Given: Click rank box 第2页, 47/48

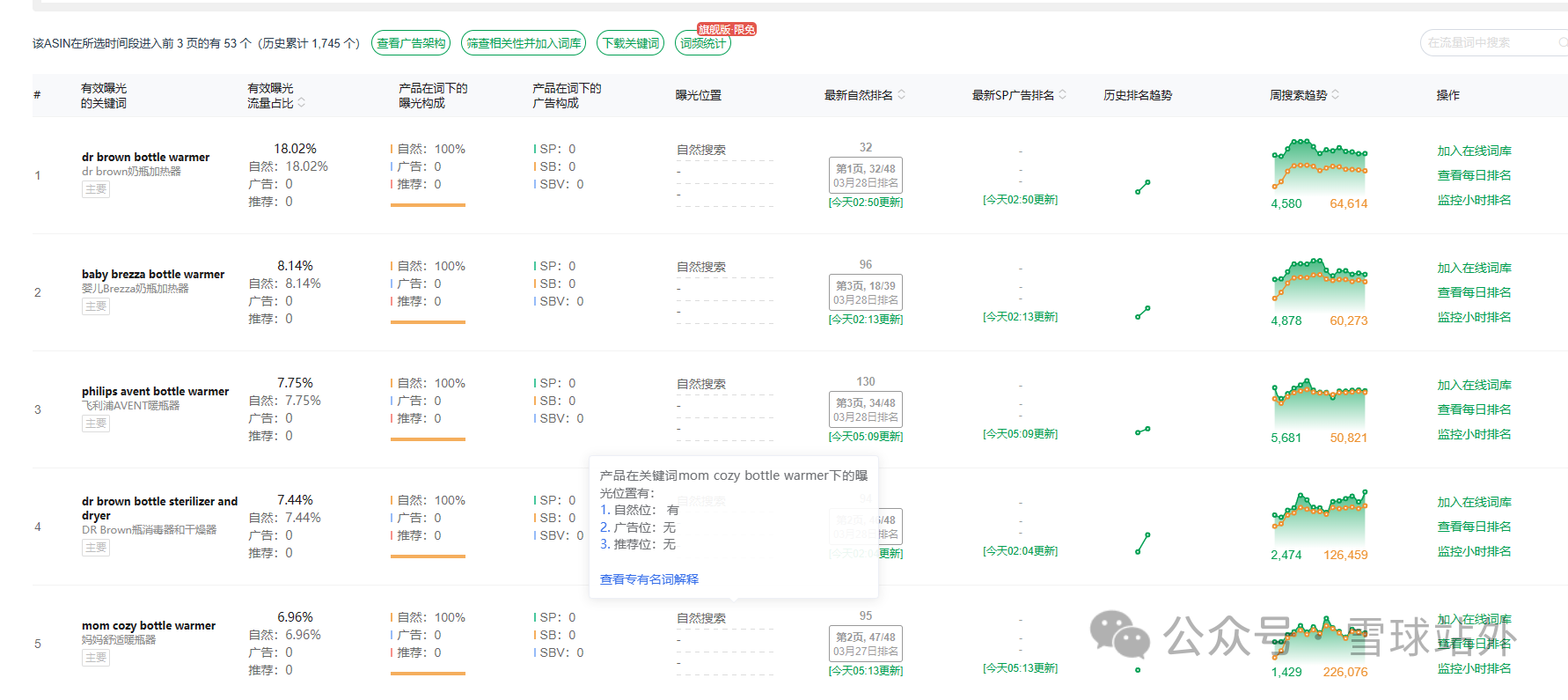Looking at the screenshot, I should coord(866,644).
